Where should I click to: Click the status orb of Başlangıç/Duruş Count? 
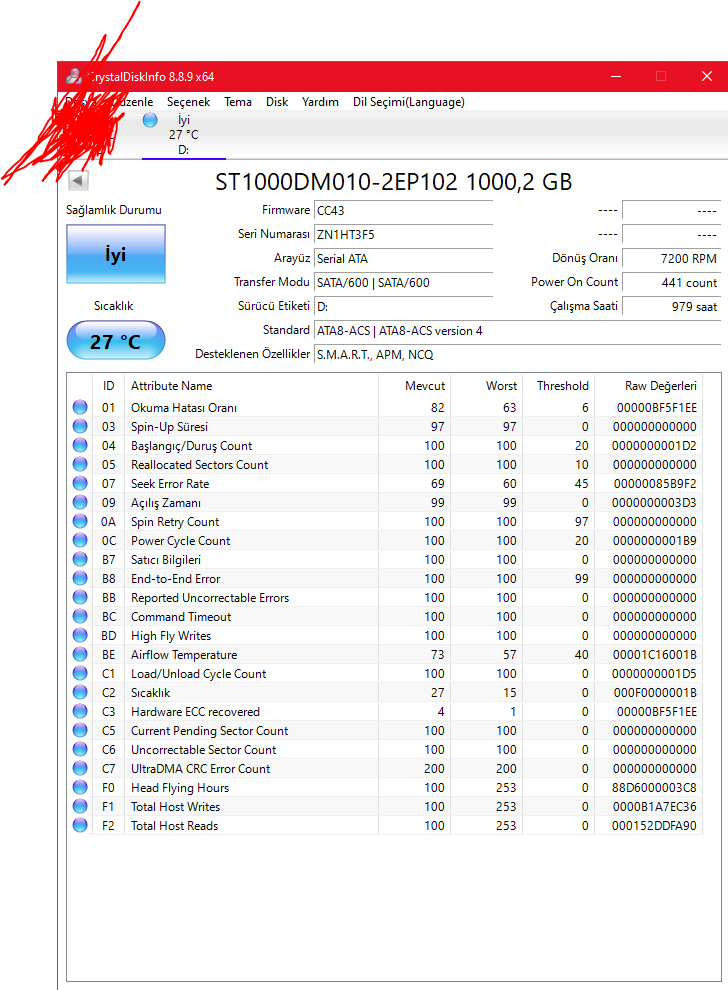click(x=80, y=445)
